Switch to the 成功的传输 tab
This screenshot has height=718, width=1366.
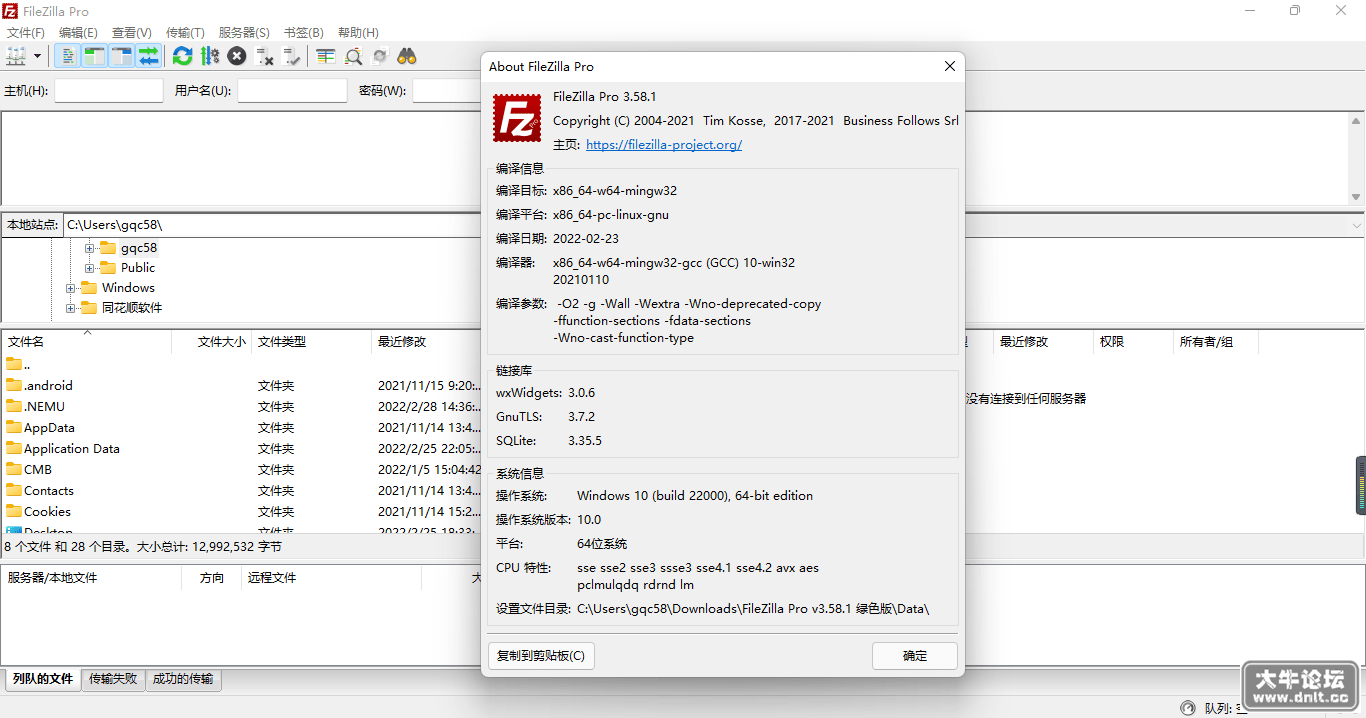tap(183, 679)
